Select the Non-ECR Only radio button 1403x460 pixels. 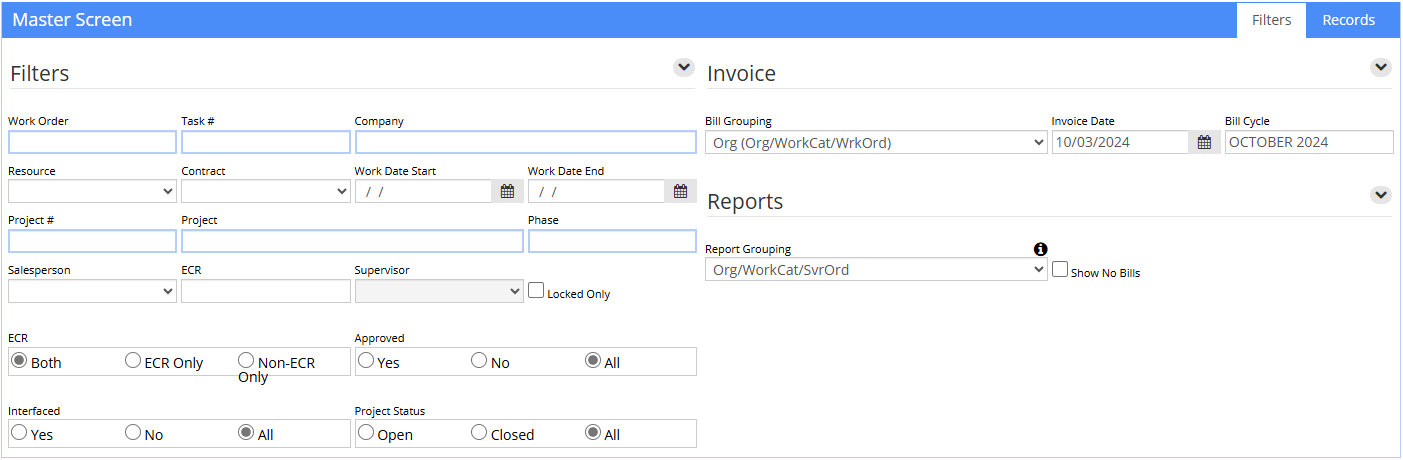[x=246, y=360]
